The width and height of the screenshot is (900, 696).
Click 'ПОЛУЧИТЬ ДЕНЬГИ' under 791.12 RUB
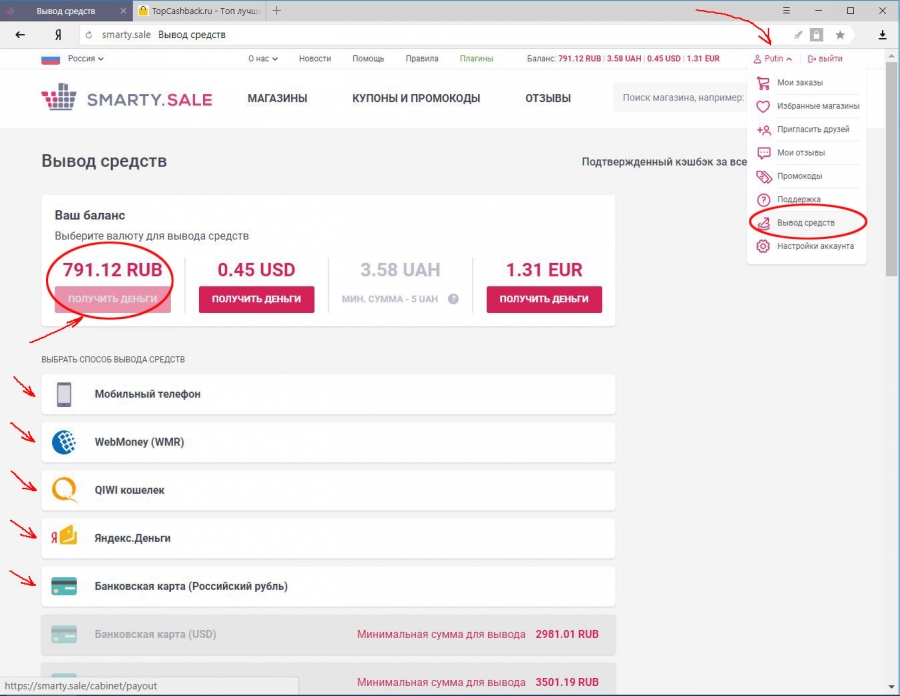pyautogui.click(x=112, y=299)
